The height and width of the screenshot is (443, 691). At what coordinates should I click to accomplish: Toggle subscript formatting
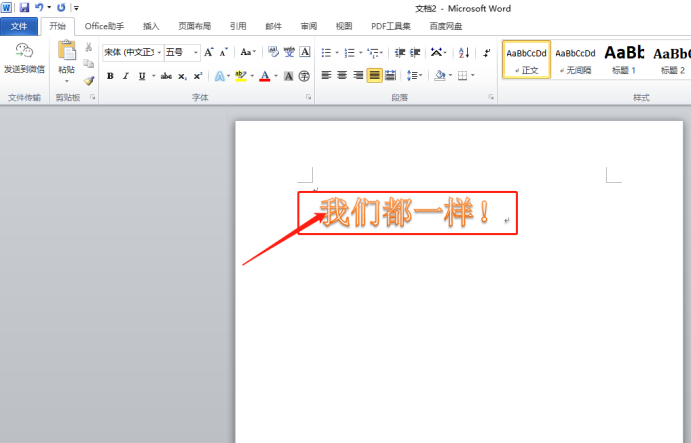tap(182, 76)
